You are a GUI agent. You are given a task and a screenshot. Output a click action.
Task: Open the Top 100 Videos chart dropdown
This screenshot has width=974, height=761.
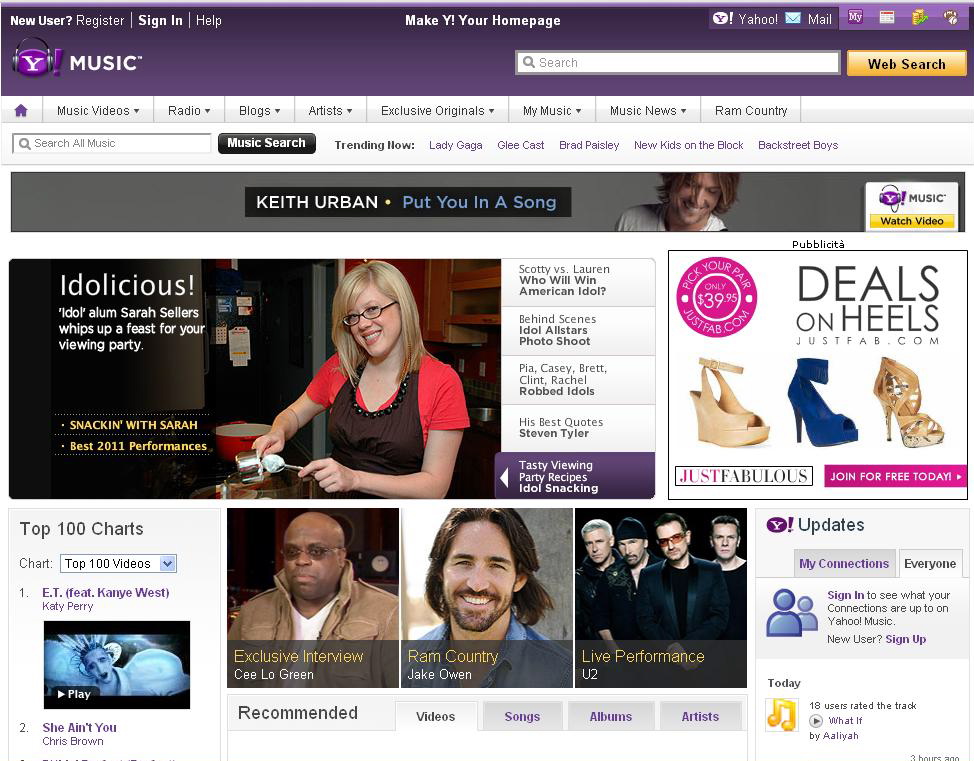click(168, 564)
